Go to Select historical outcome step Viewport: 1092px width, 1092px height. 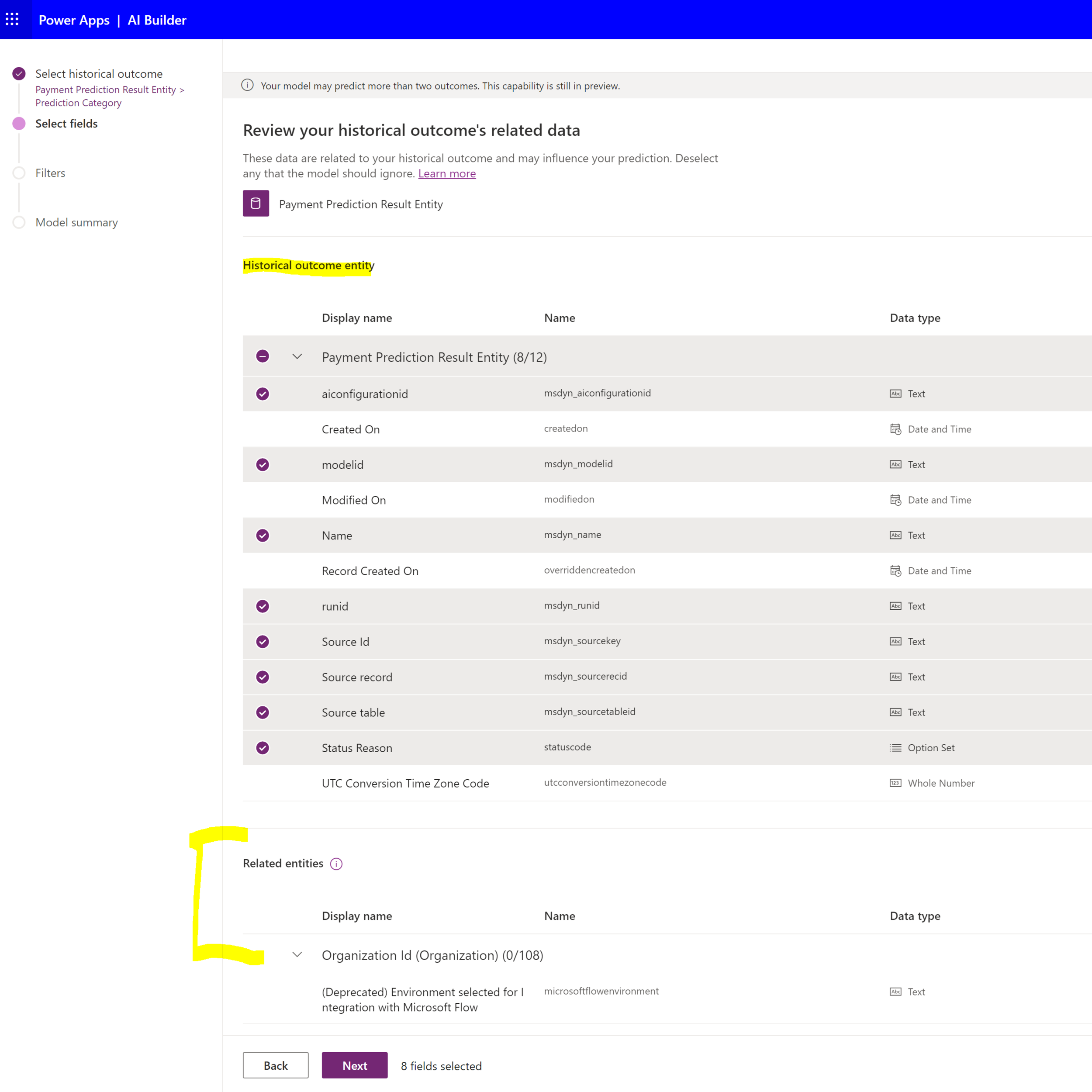99,73
